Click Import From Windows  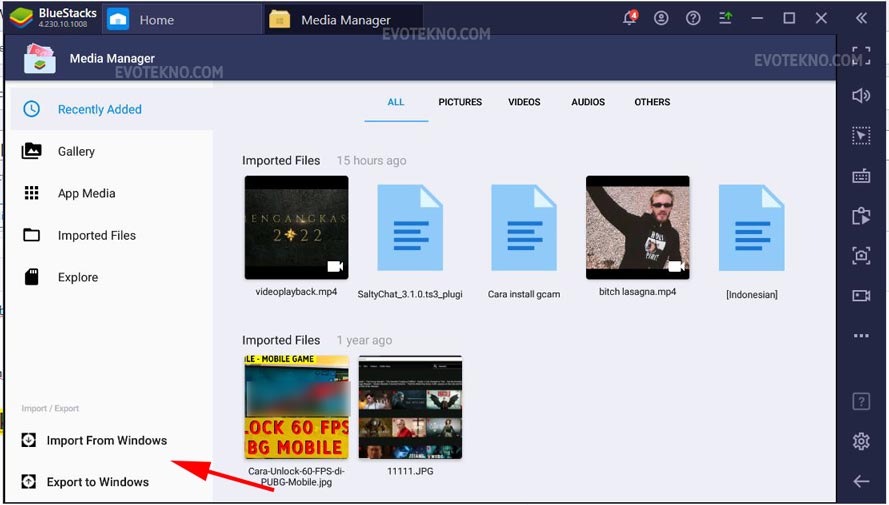coord(106,440)
